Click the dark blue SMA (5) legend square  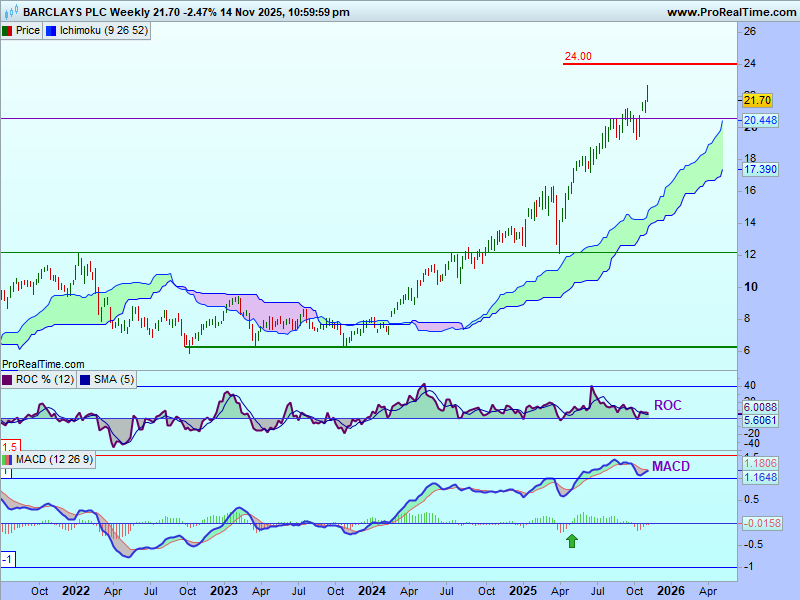[x=84, y=380]
